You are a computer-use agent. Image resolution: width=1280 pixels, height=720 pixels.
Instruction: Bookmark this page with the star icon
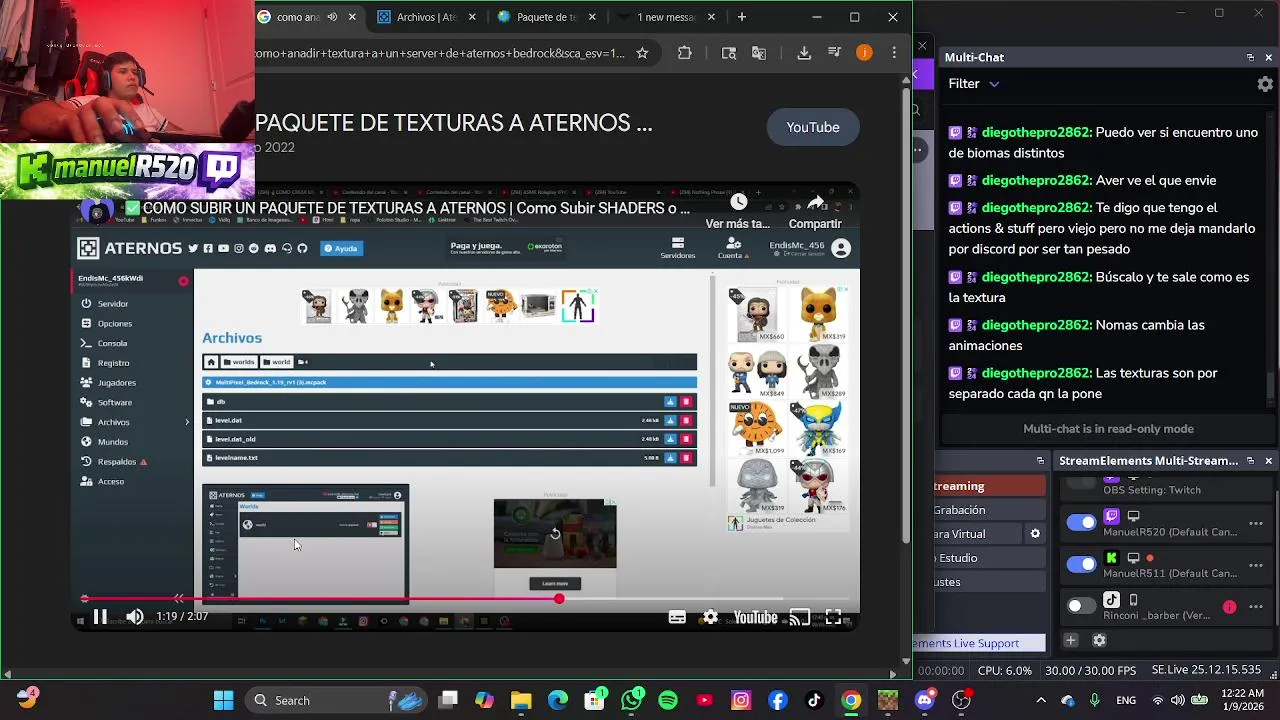coord(642,53)
